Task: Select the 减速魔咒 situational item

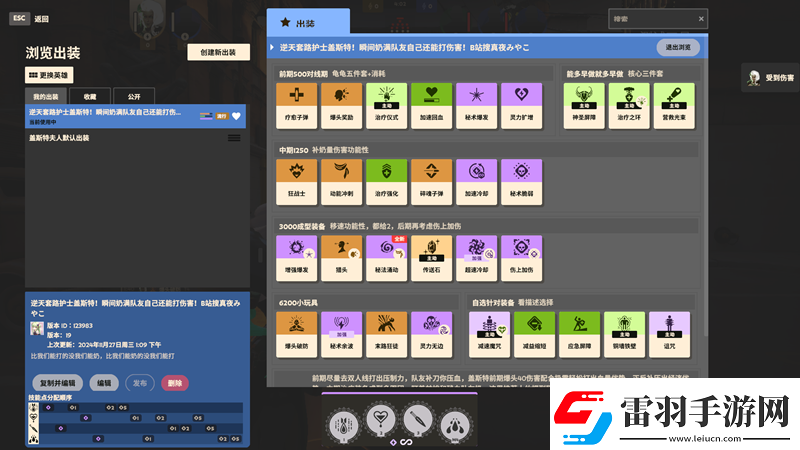Action: coord(489,335)
